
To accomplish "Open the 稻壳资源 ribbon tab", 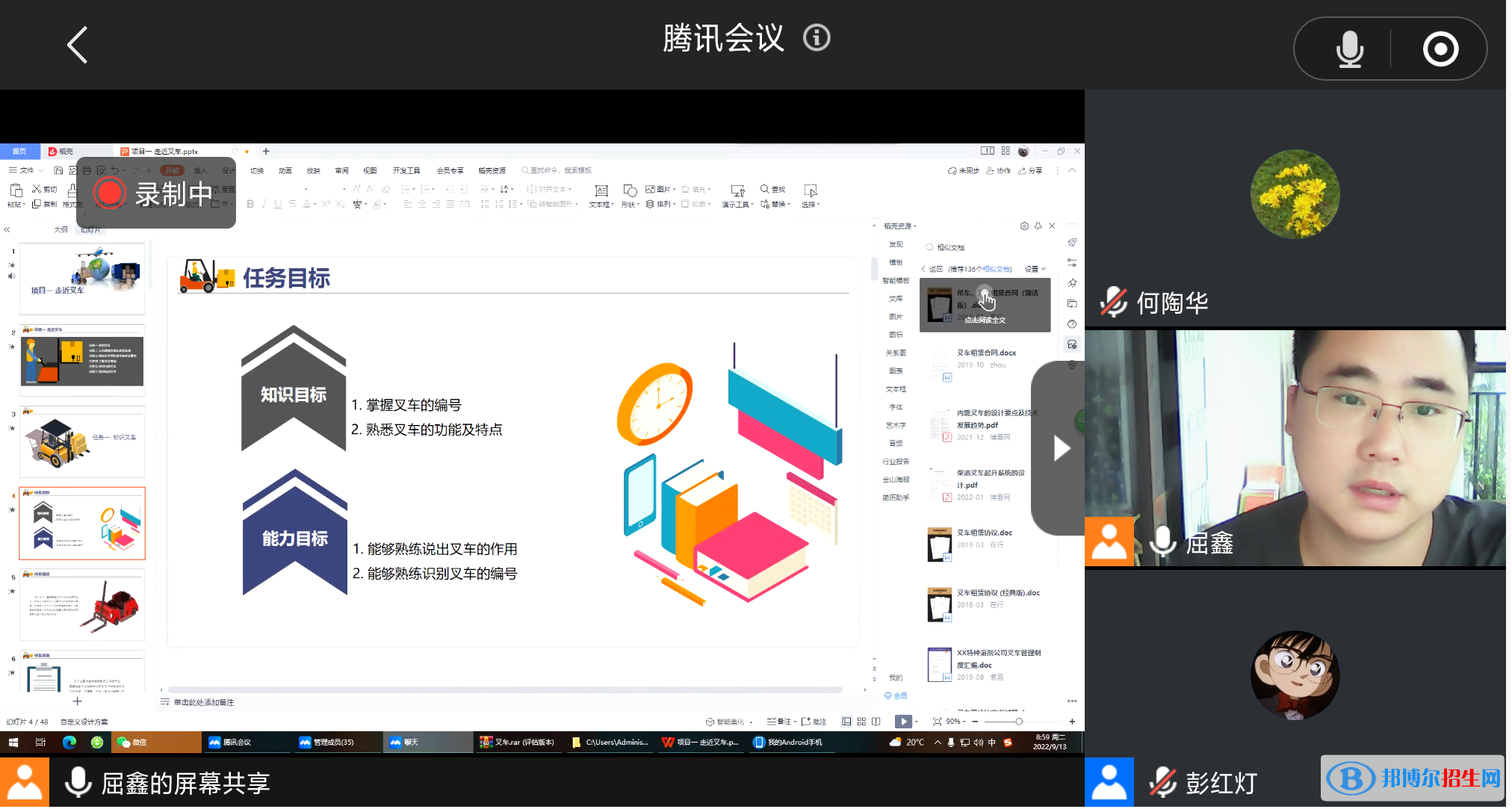I will tap(492, 170).
